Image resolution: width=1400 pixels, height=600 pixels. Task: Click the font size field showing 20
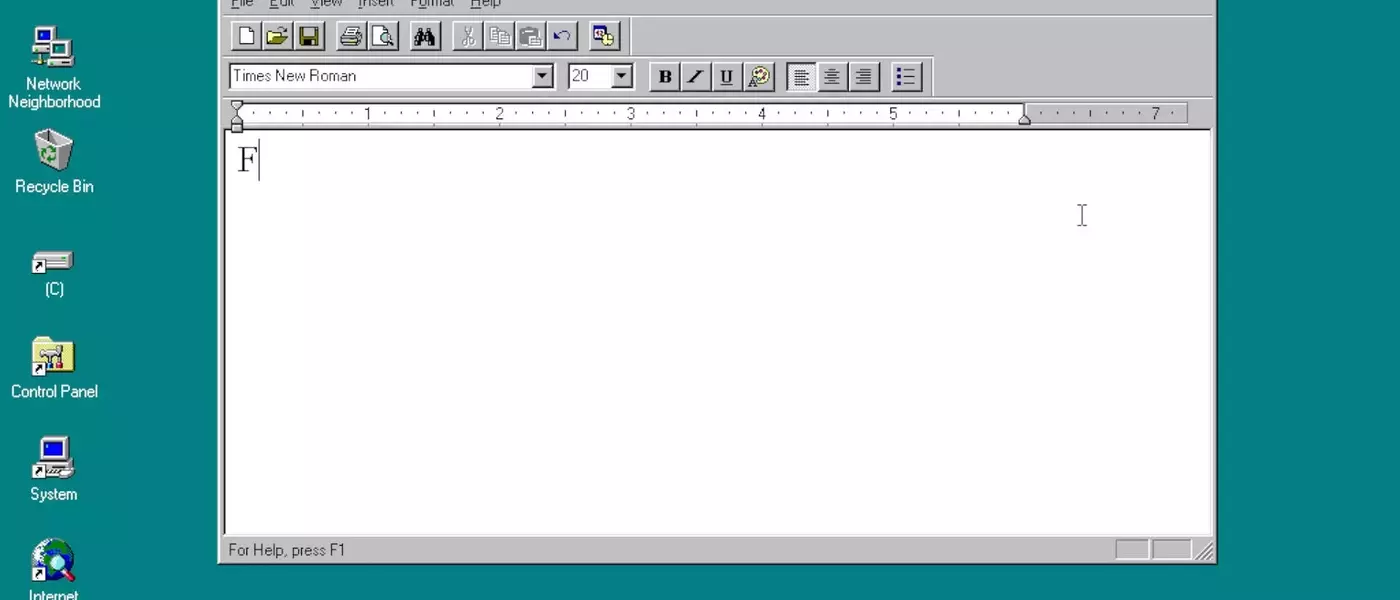(590, 76)
